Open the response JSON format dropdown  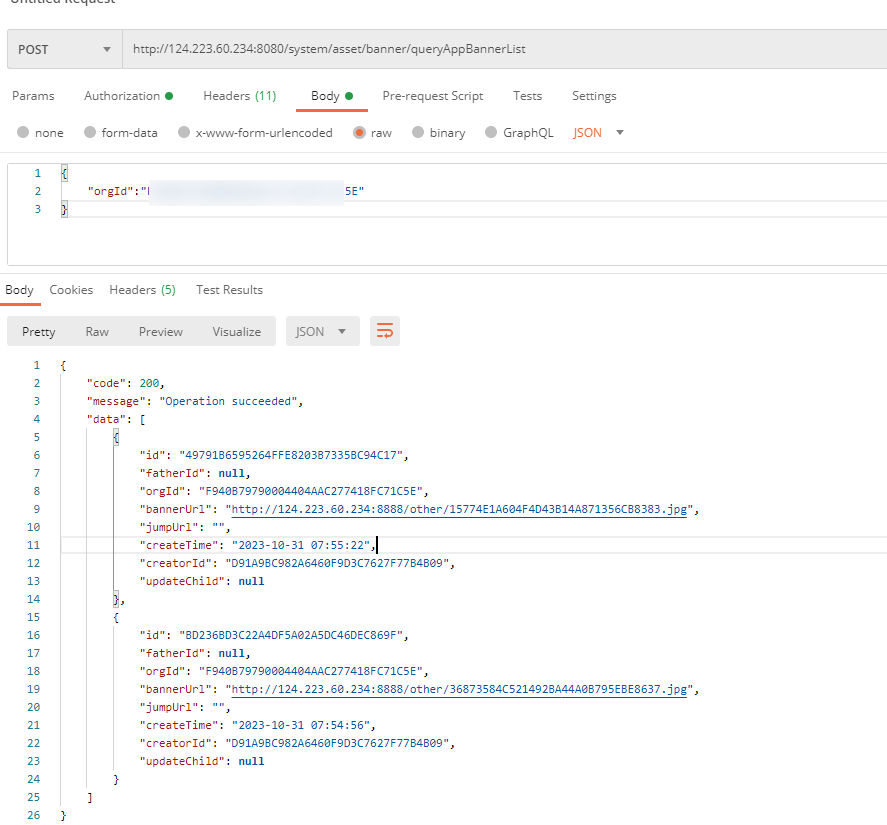tap(322, 332)
